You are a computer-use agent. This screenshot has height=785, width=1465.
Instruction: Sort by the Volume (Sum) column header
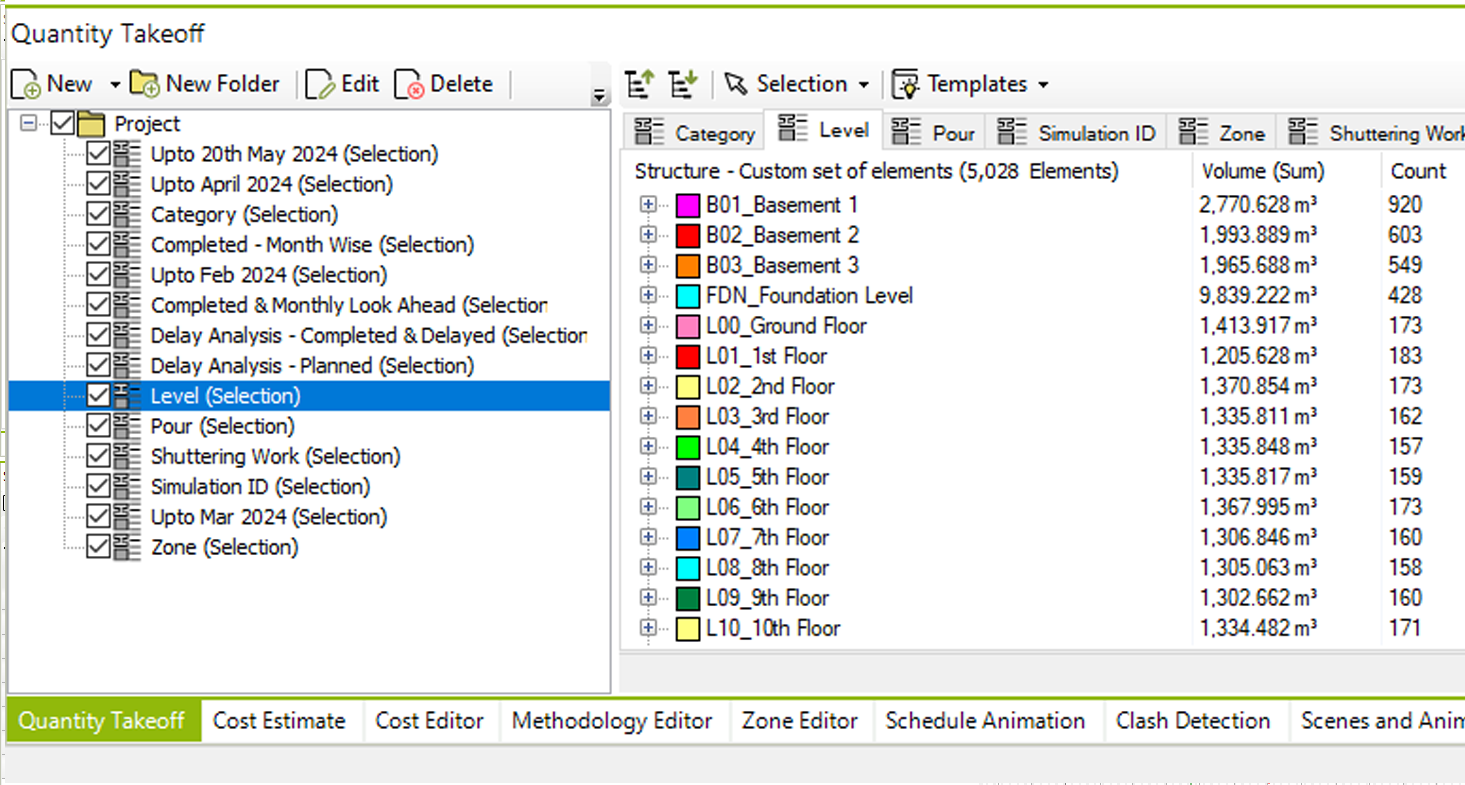tap(1263, 171)
